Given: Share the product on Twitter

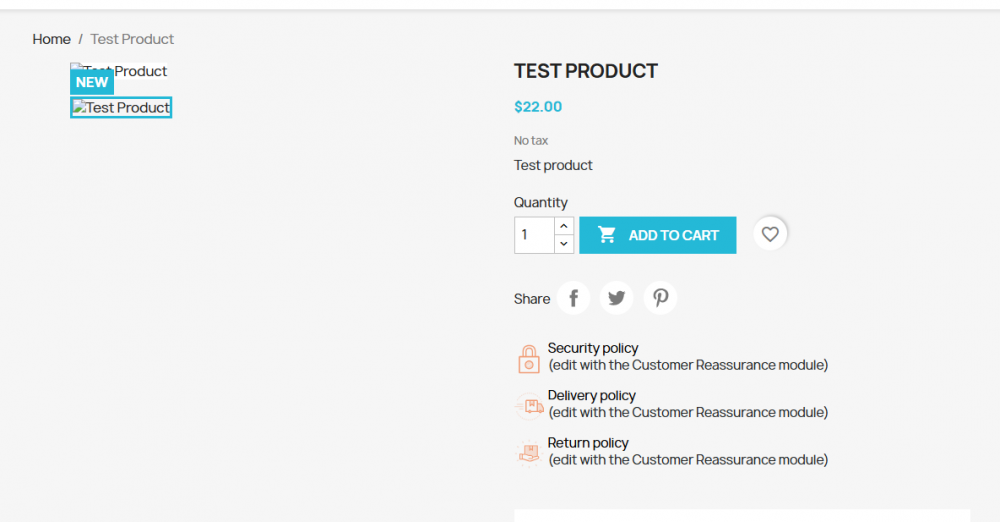Looking at the screenshot, I should tap(617, 298).
